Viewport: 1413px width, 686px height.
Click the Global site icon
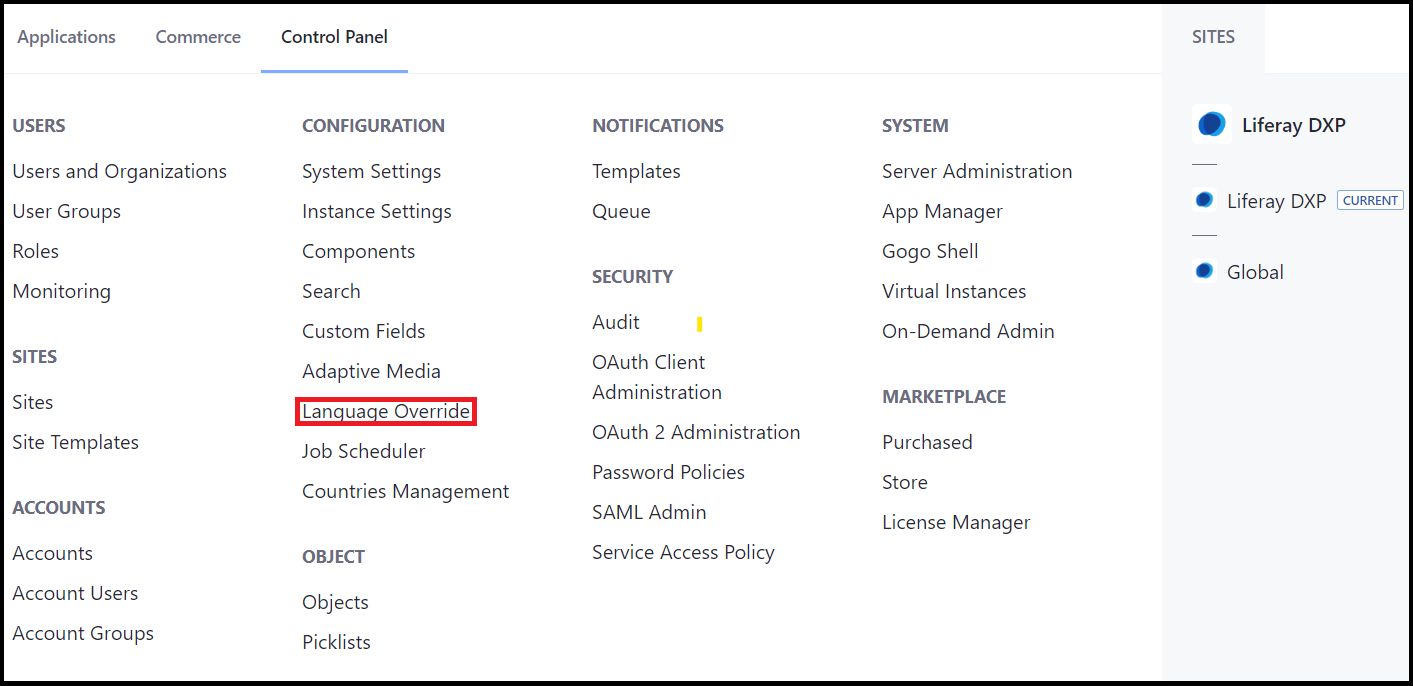click(1205, 271)
